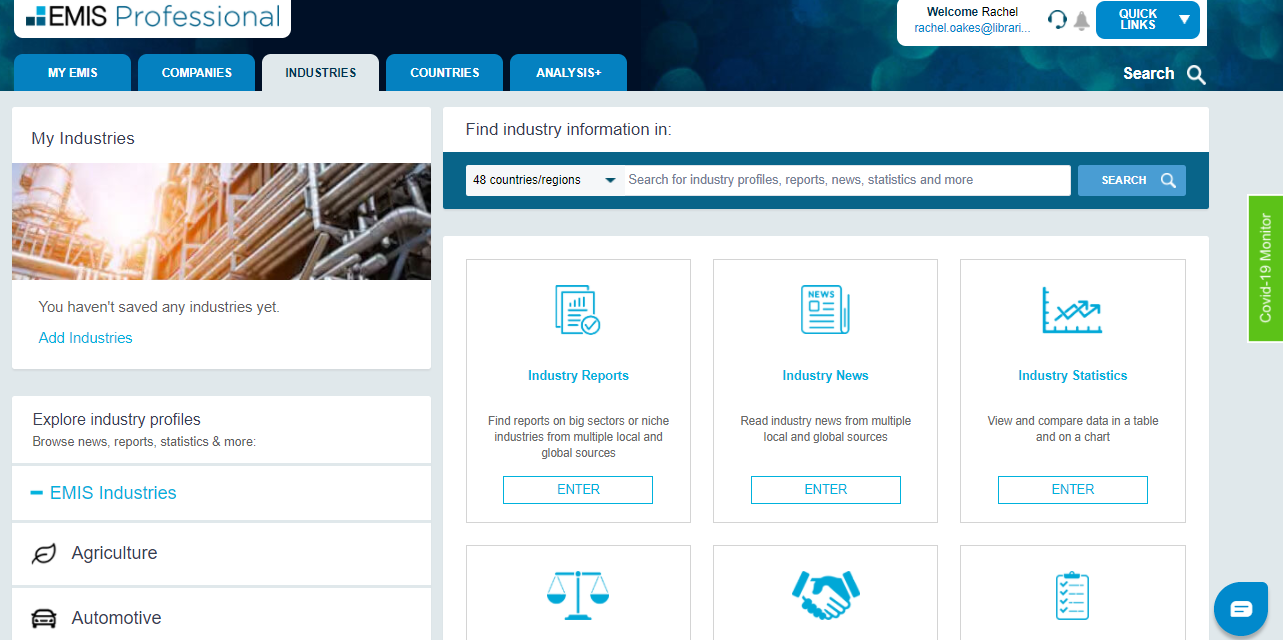The width and height of the screenshot is (1283, 640).
Task: Click the 'My Industries' heading
Action: pyautogui.click(x=83, y=139)
